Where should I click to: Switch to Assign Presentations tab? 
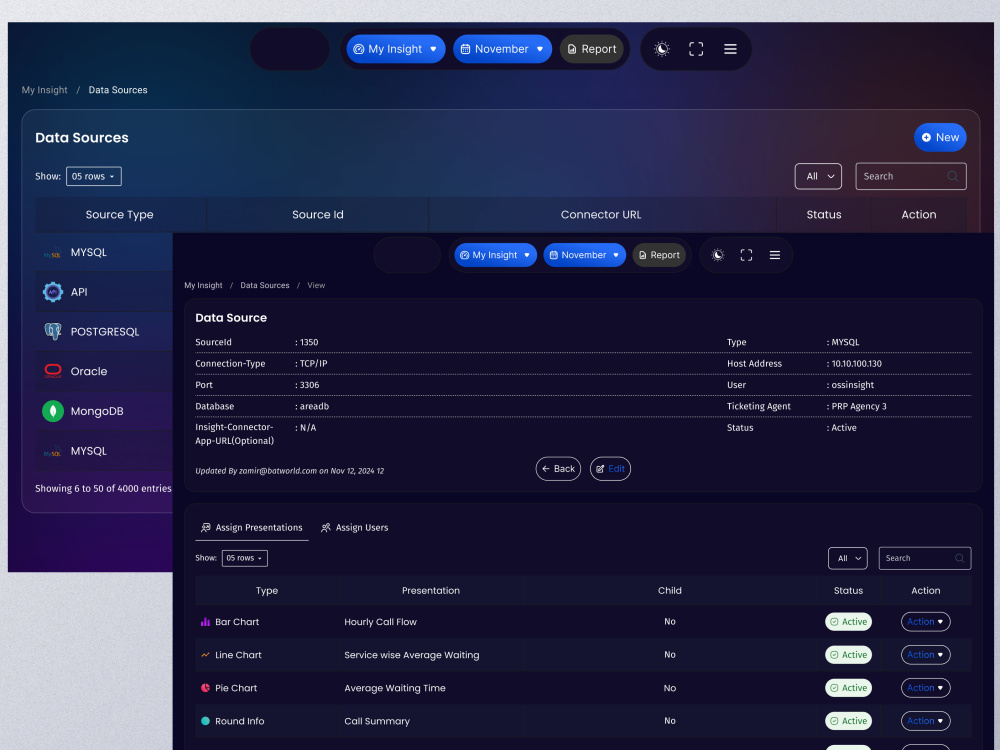tap(252, 527)
